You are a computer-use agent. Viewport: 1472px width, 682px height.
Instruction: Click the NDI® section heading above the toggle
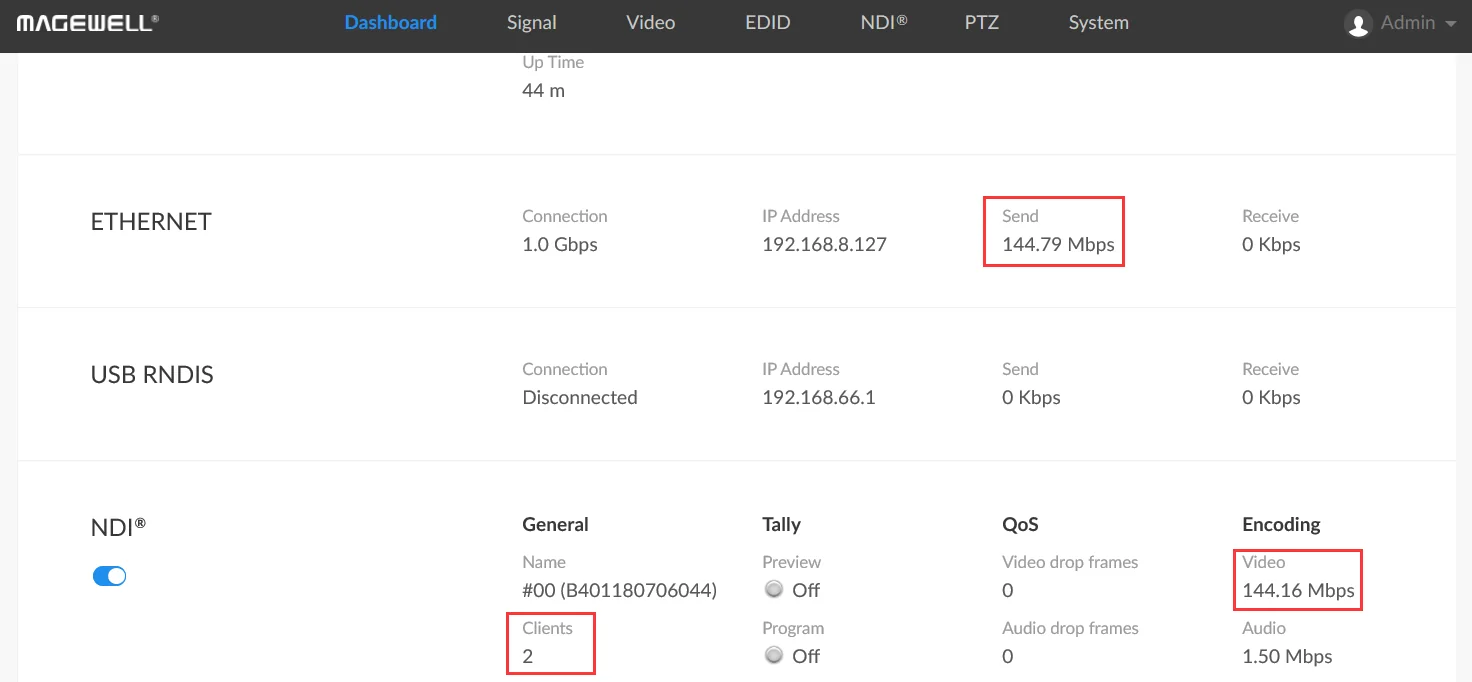pyautogui.click(x=119, y=528)
